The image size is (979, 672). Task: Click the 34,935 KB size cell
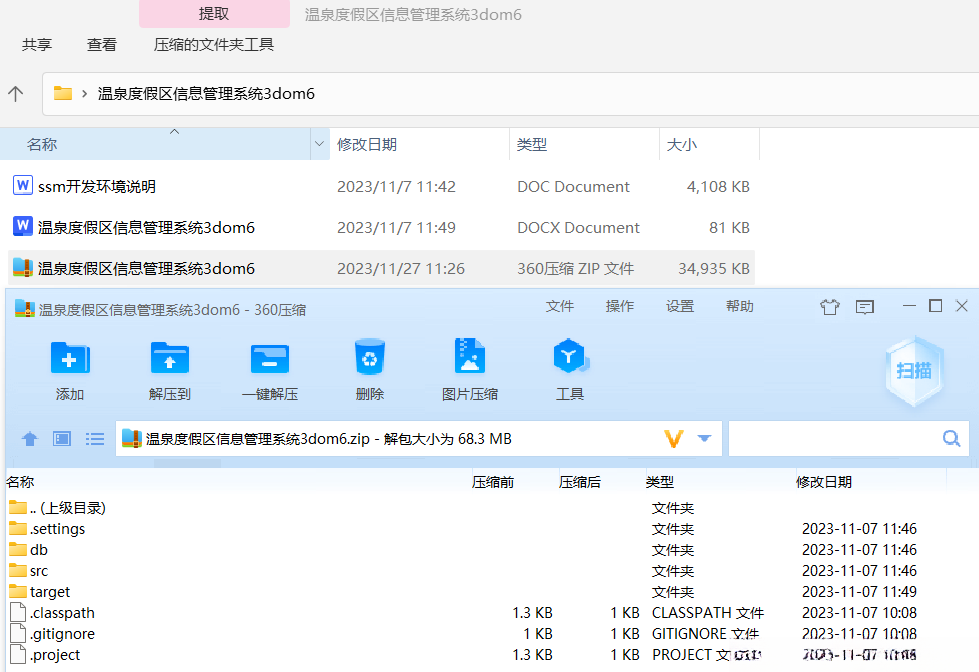click(714, 269)
